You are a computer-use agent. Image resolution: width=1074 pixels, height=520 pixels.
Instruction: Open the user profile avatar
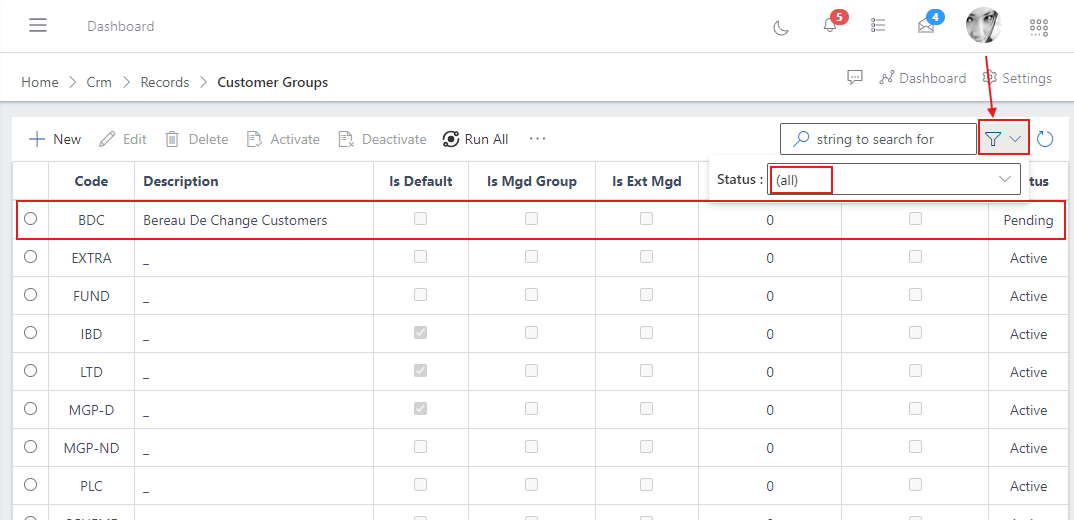(x=984, y=26)
